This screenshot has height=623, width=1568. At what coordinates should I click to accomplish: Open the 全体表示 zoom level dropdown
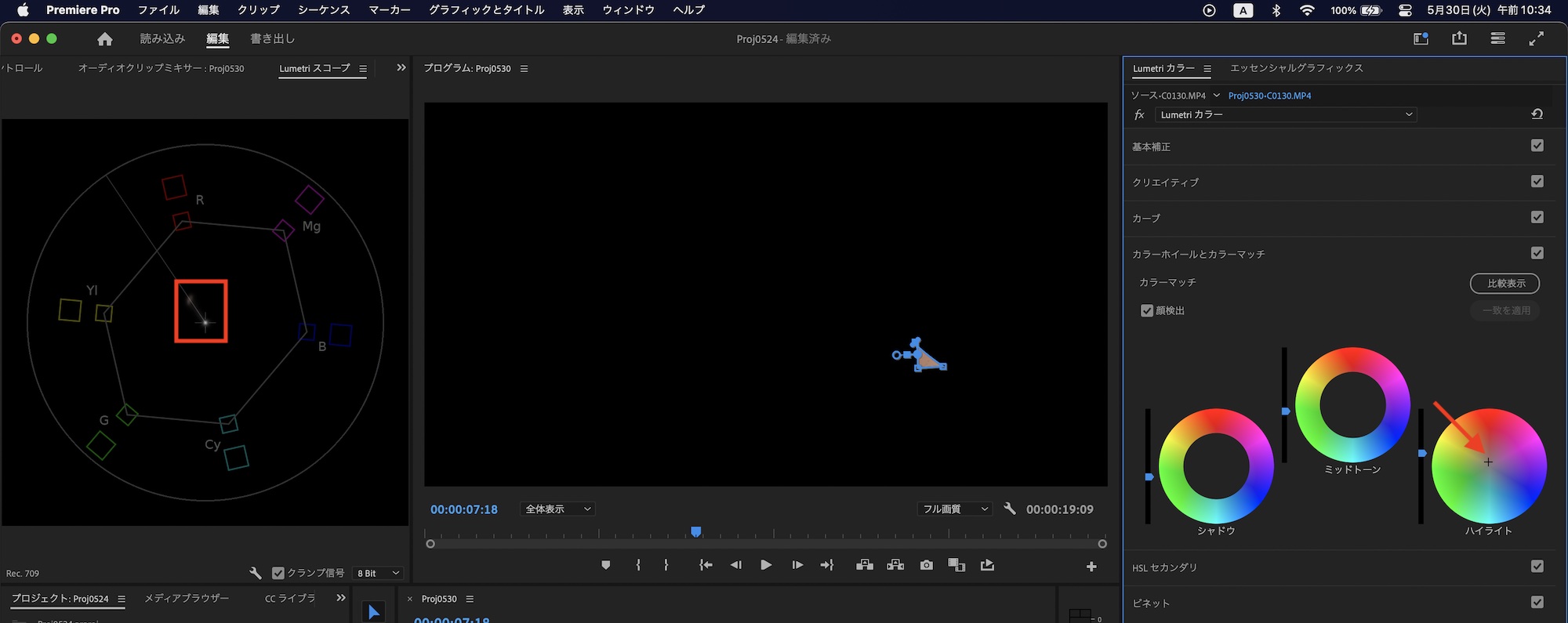pyautogui.click(x=557, y=509)
